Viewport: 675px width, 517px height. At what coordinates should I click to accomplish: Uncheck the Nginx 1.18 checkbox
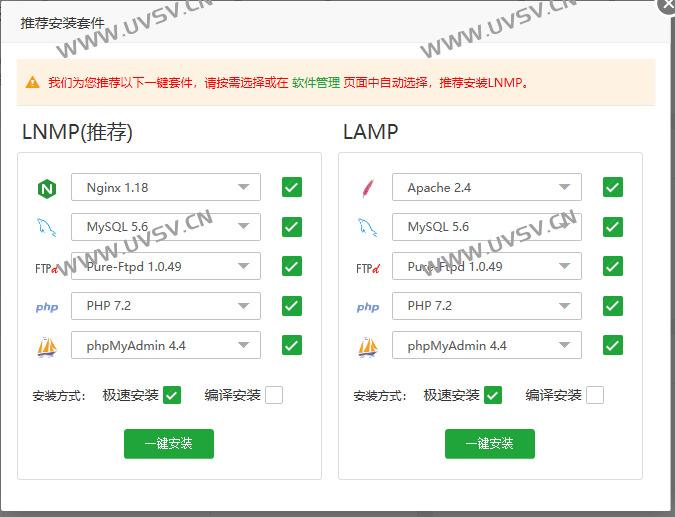pyautogui.click(x=292, y=187)
